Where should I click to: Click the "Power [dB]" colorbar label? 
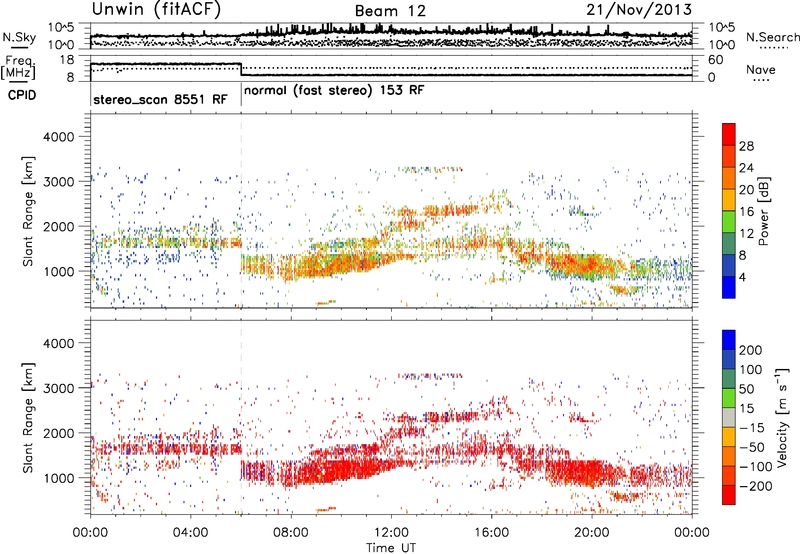click(x=763, y=211)
